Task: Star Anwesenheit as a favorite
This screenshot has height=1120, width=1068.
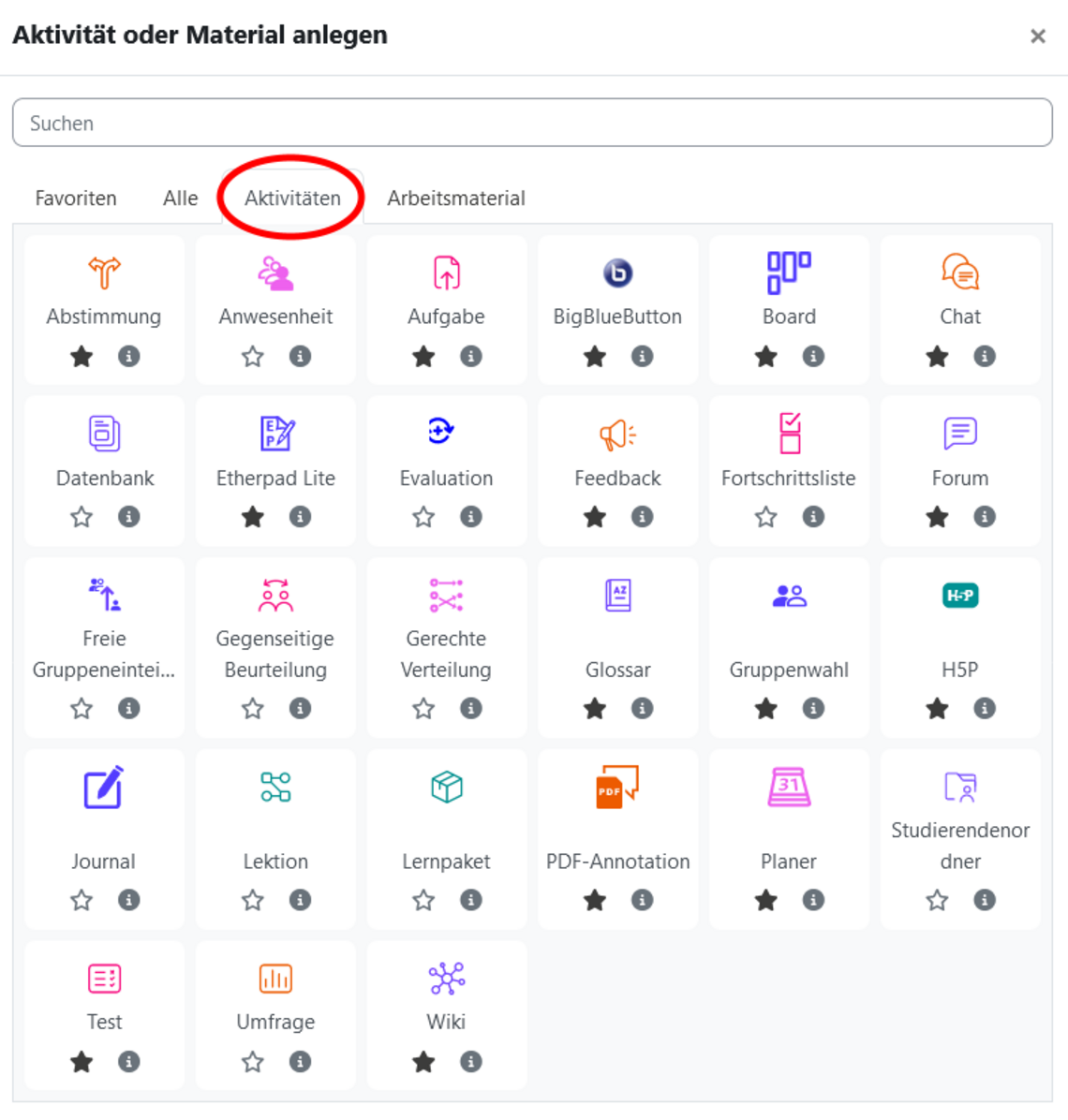Action: [253, 357]
